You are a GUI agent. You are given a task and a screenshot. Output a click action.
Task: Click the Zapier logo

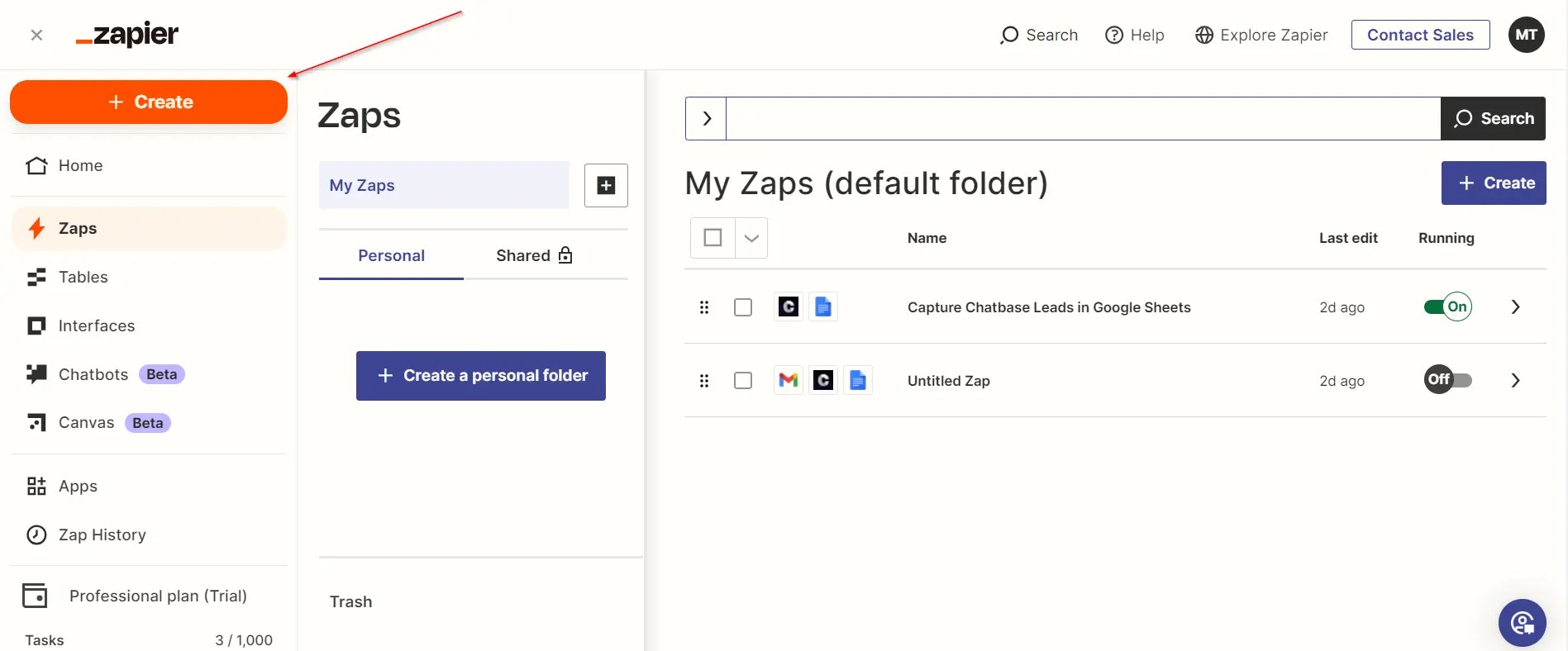(x=127, y=35)
